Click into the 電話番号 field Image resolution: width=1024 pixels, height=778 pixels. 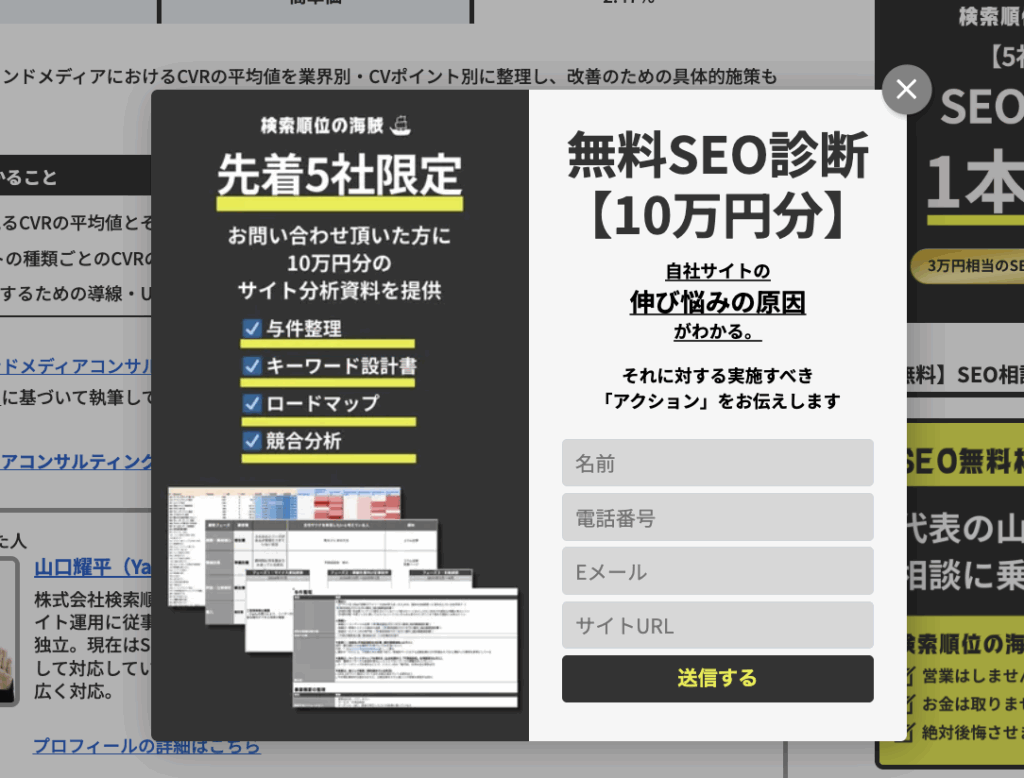point(717,517)
